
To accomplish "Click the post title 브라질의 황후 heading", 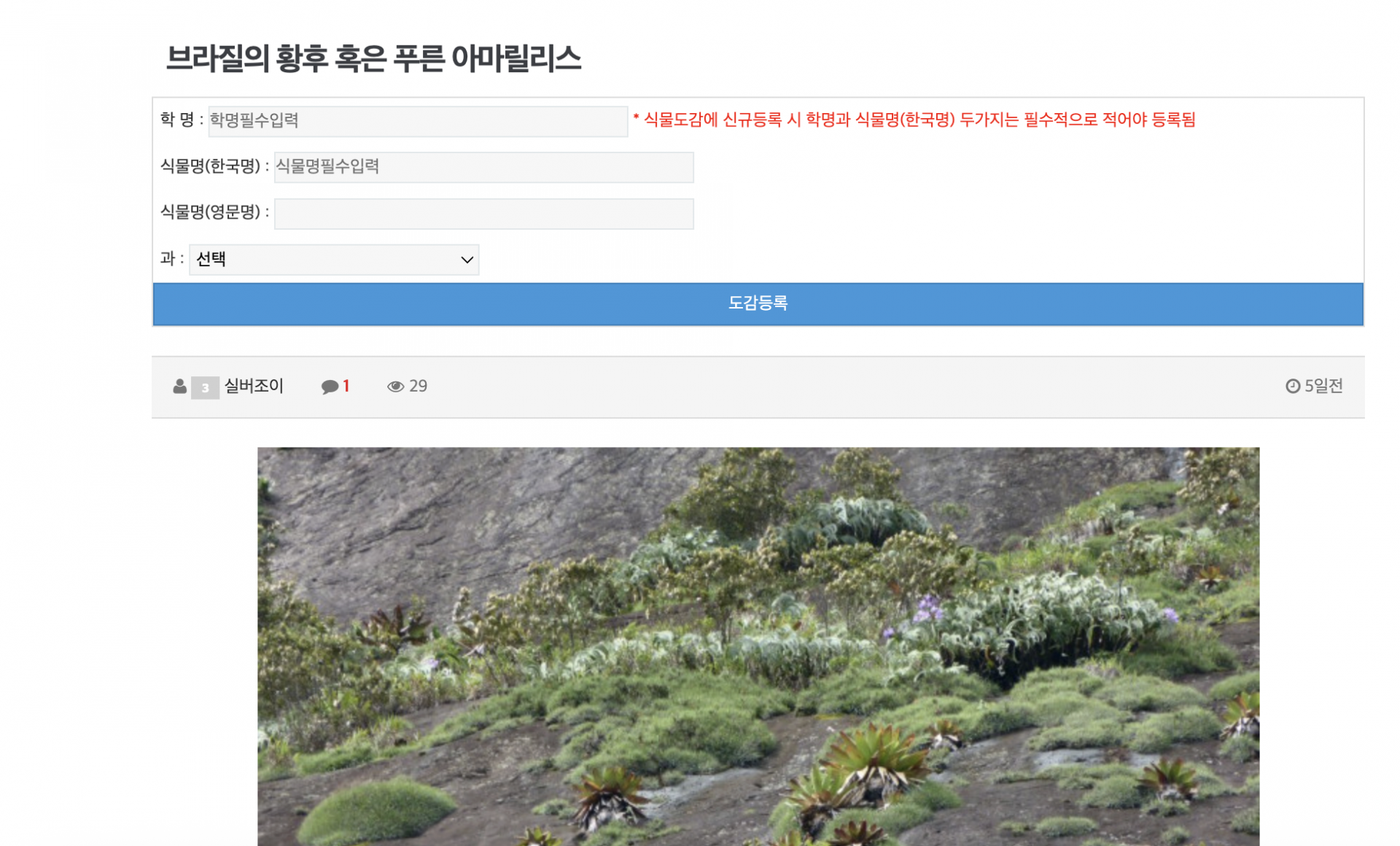I will click(x=373, y=58).
